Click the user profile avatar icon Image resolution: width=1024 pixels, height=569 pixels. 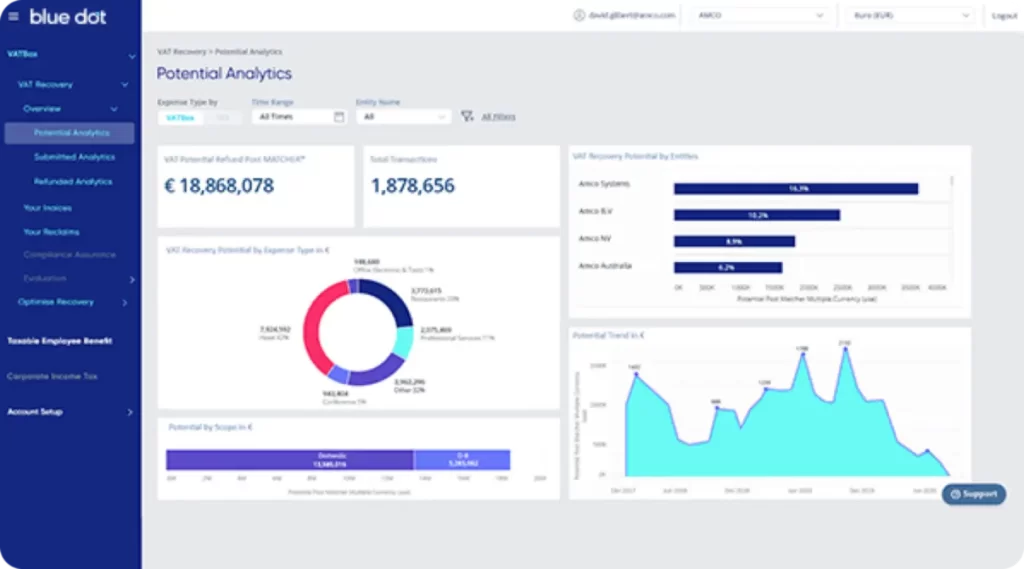[x=578, y=15]
